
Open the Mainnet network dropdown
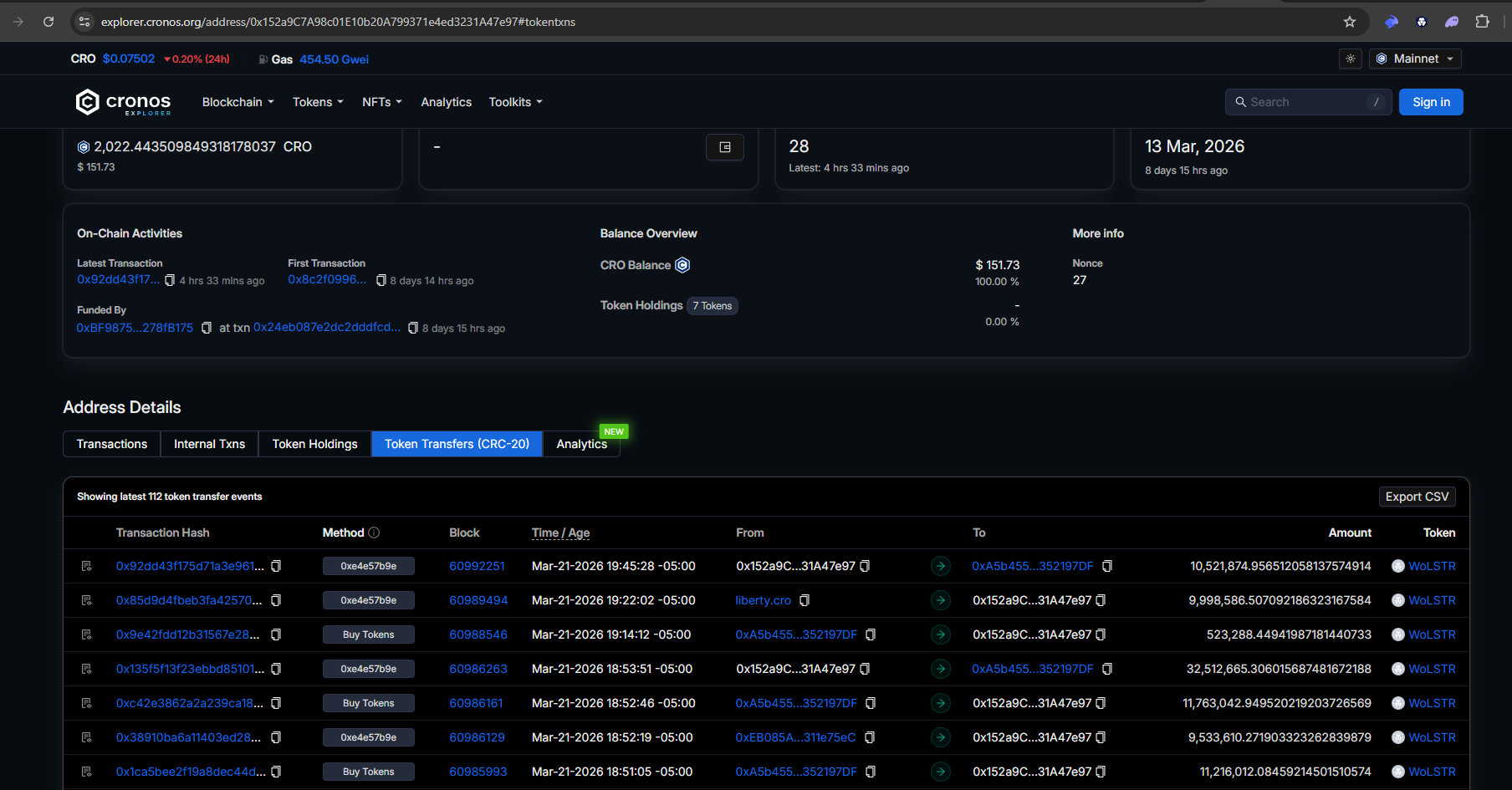[1415, 59]
